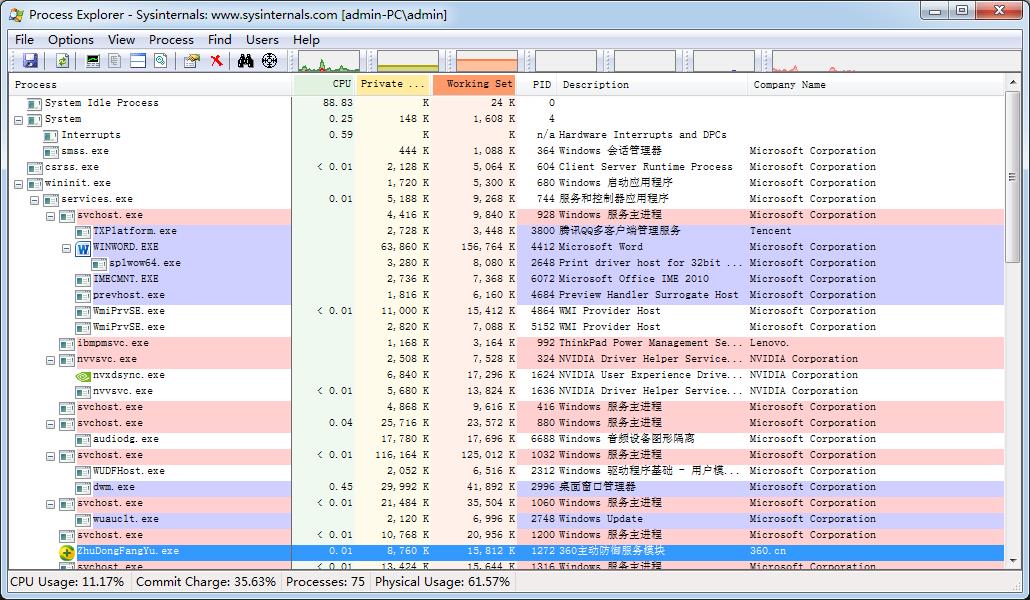Click the red X Kill Process icon

(x=216, y=61)
